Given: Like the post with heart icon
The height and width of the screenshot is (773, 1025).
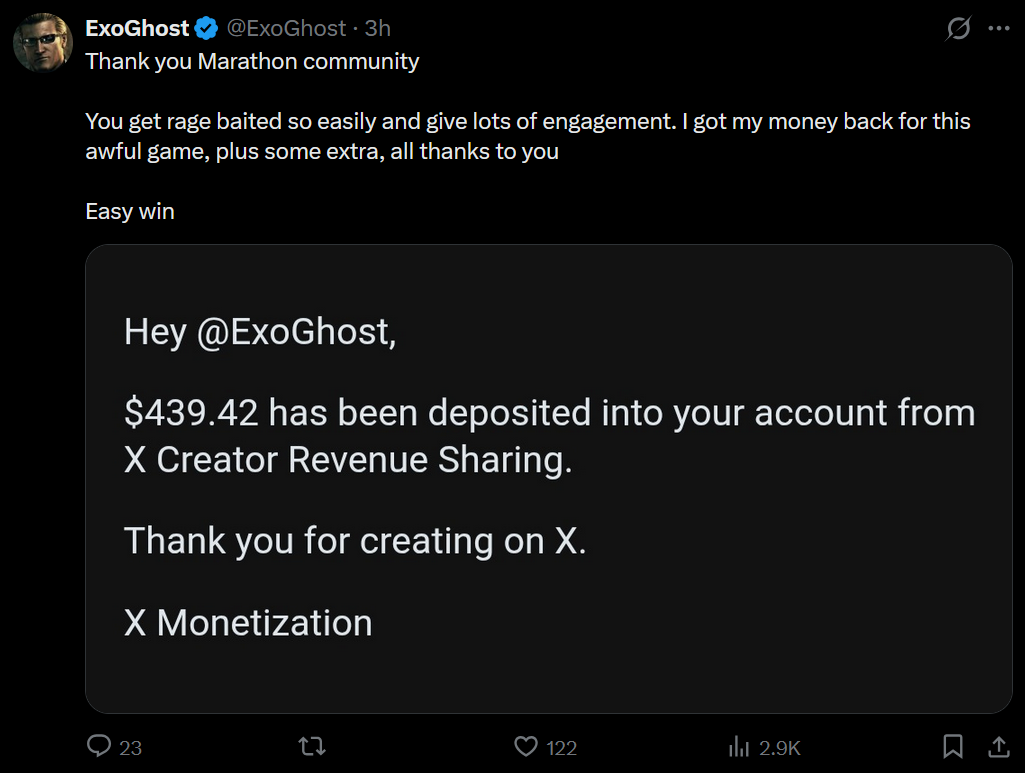Looking at the screenshot, I should click(x=526, y=746).
